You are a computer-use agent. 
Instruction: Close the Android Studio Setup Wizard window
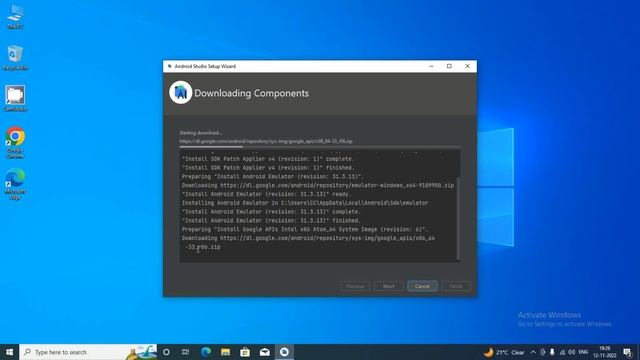pyautogui.click(x=468, y=66)
